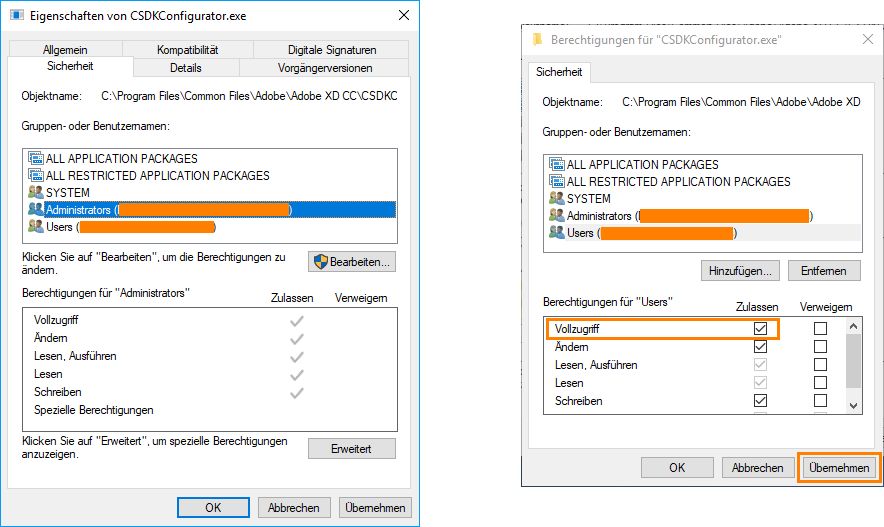884x527 pixels.
Task: Select the SYSTEM entry in properties list
Action: coord(68,193)
